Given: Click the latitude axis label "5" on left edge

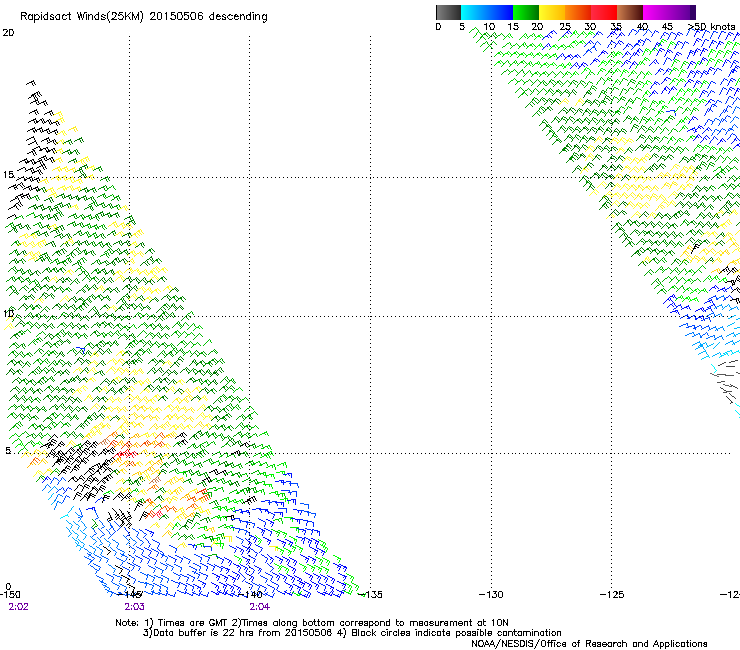Looking at the screenshot, I should click(x=8, y=451).
